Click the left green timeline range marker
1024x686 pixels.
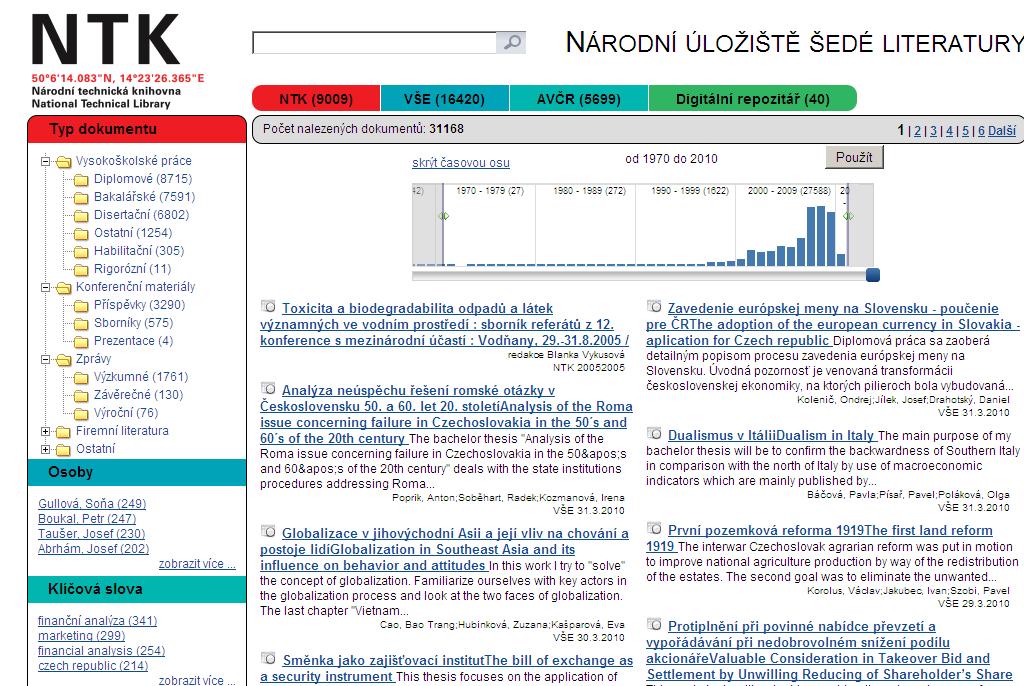click(x=443, y=216)
